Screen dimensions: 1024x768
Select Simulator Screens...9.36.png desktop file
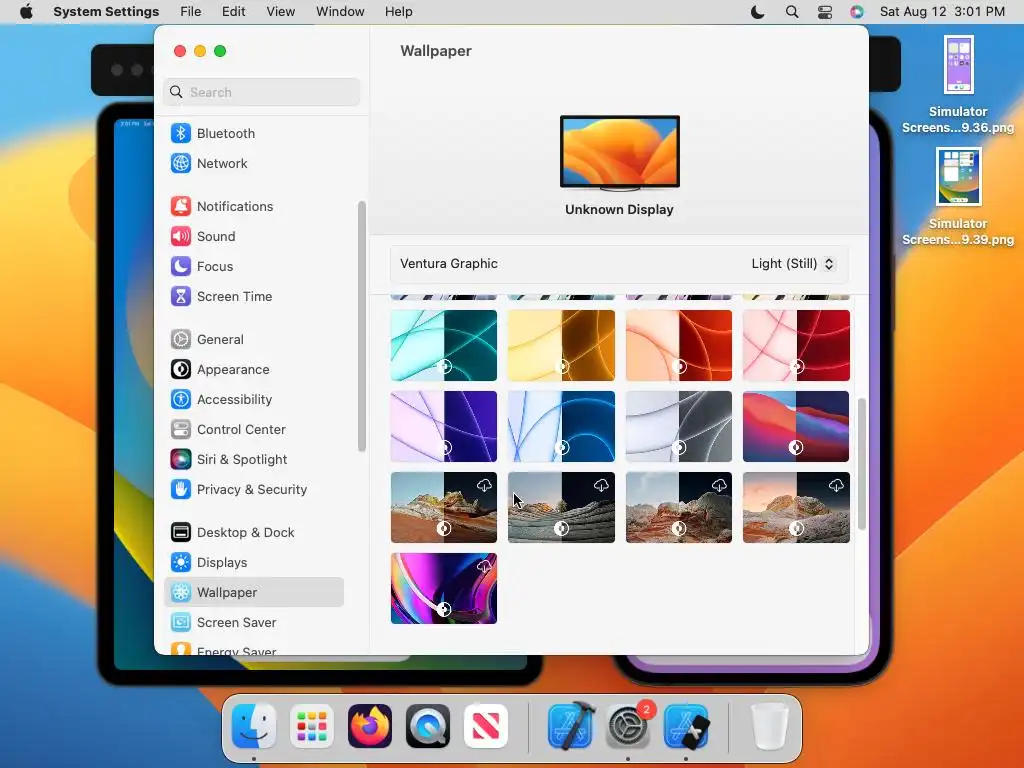[958, 85]
